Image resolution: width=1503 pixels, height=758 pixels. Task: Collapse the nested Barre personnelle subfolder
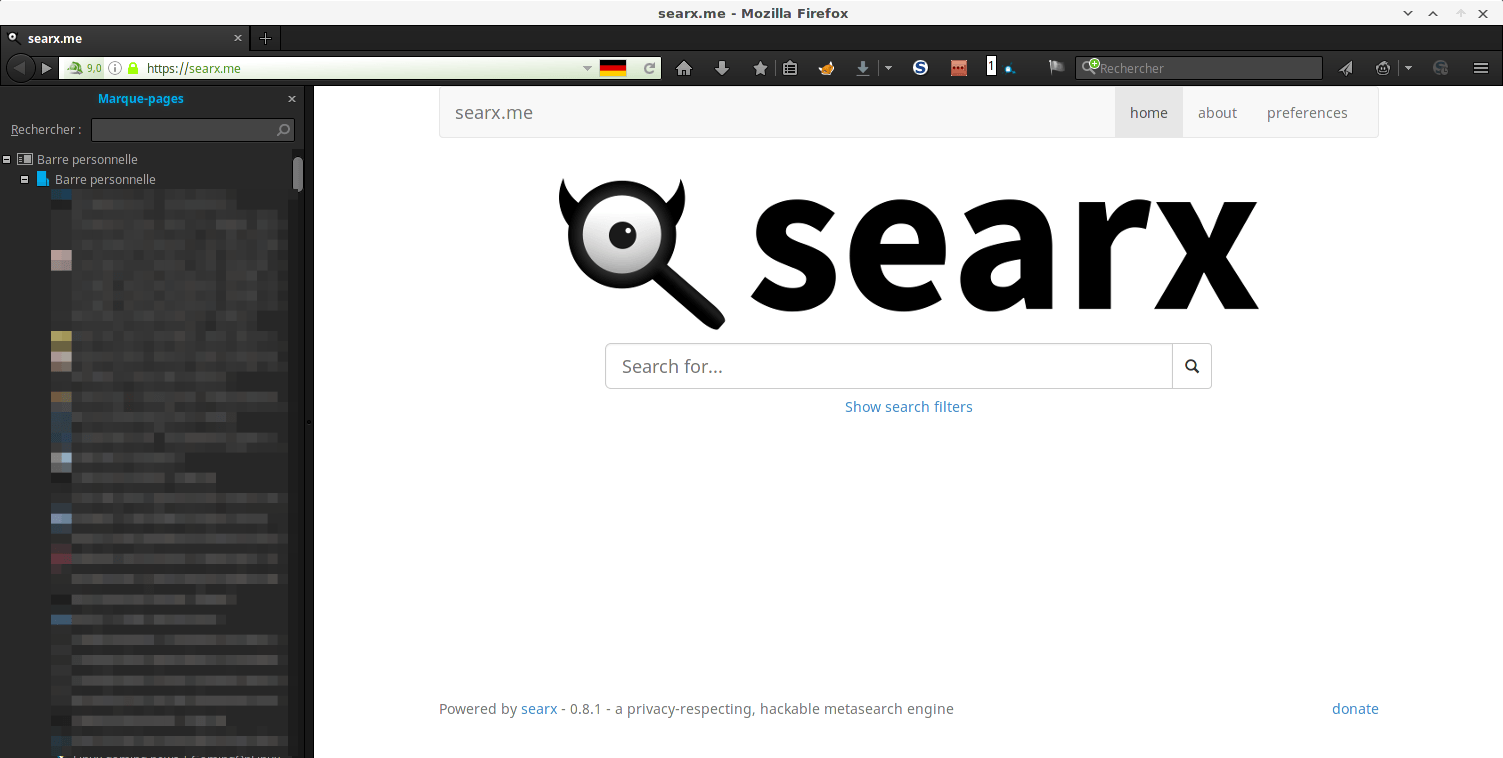(25, 179)
